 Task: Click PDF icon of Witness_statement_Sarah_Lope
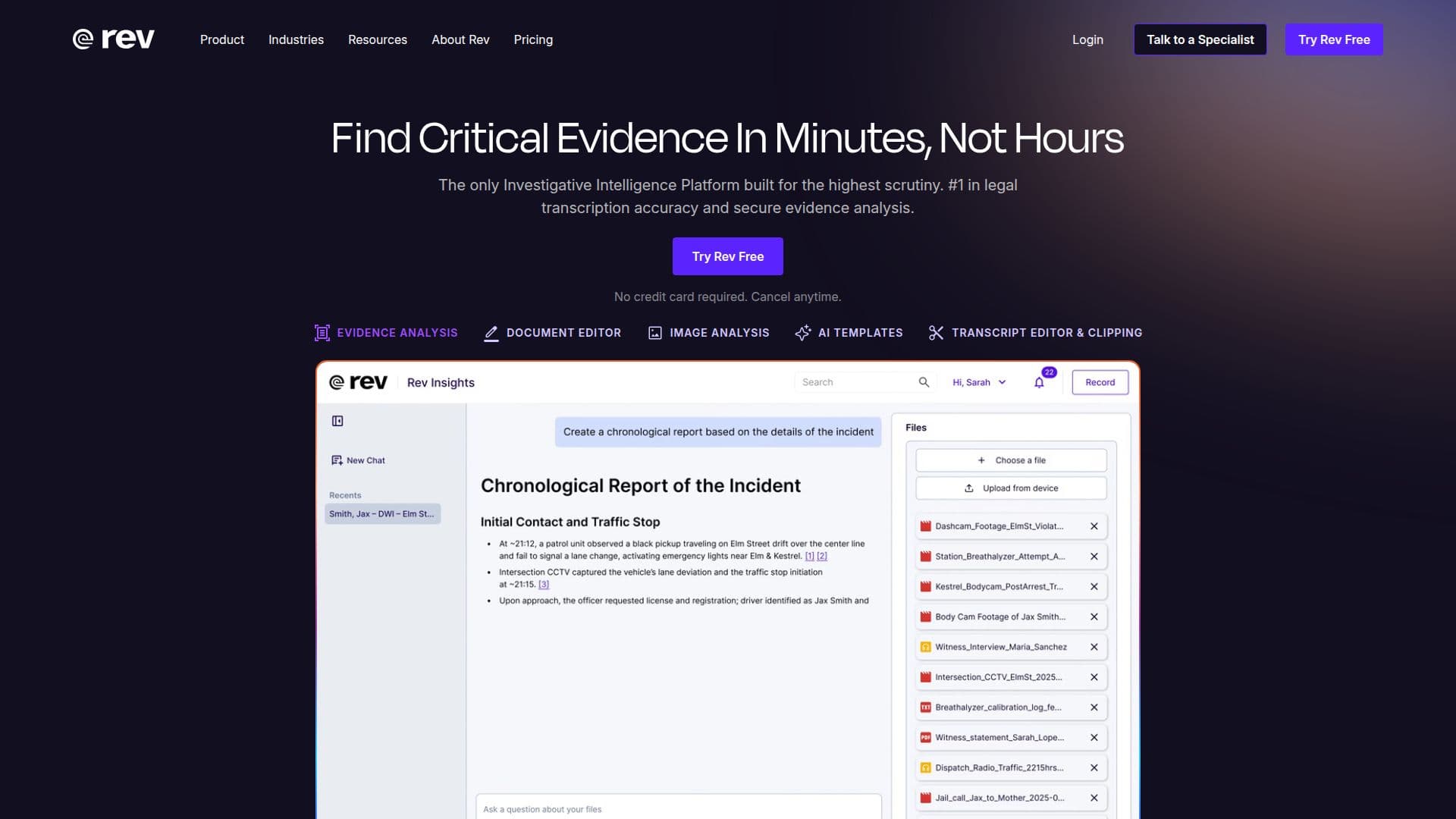[x=925, y=738]
